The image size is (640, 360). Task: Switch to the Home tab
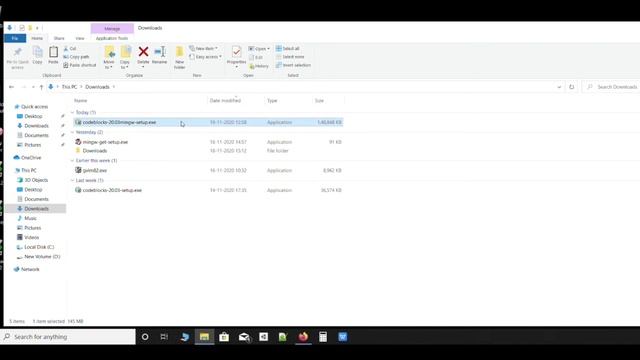pos(37,38)
